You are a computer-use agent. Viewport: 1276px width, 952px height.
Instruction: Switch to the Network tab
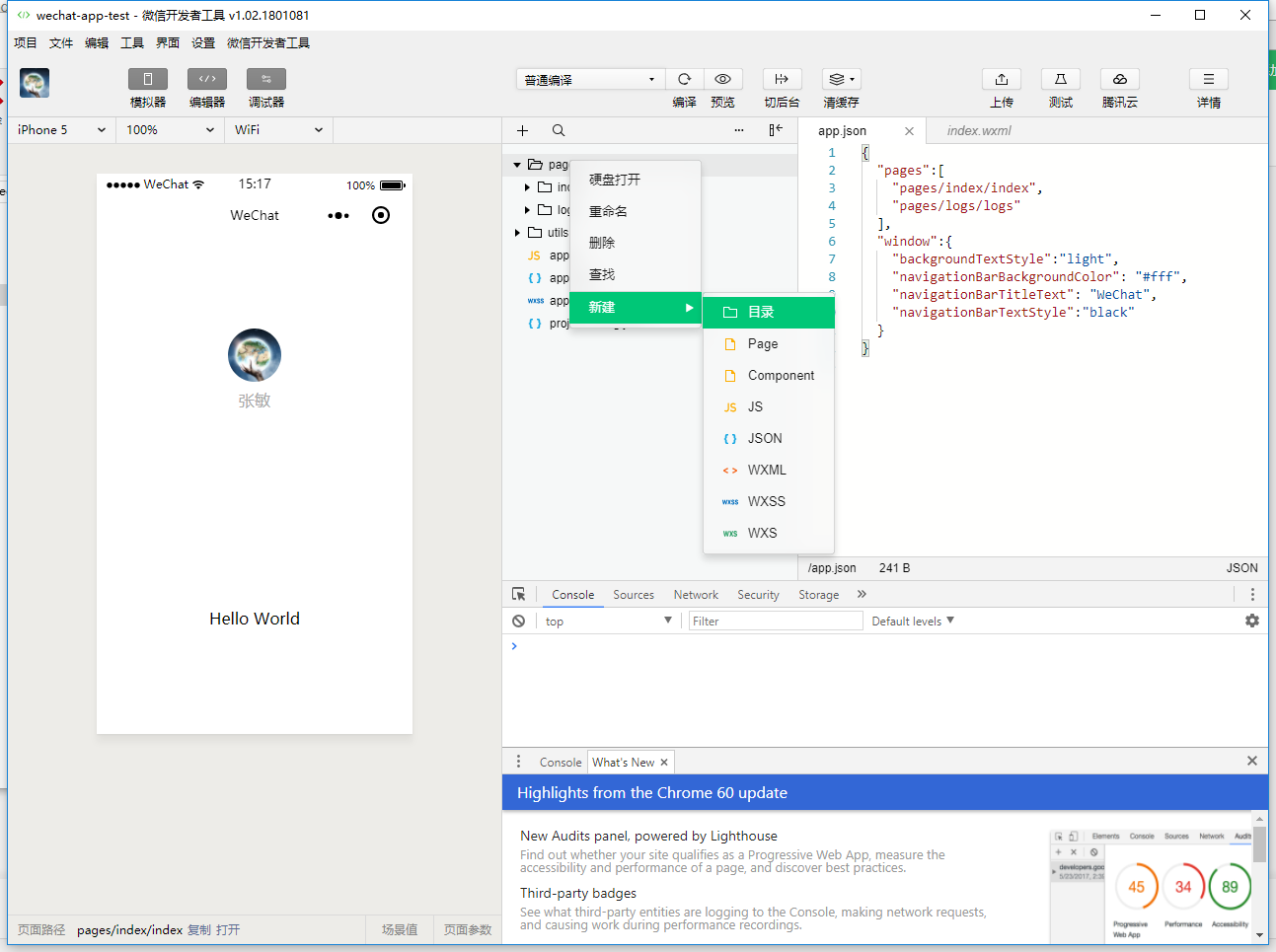(696, 594)
